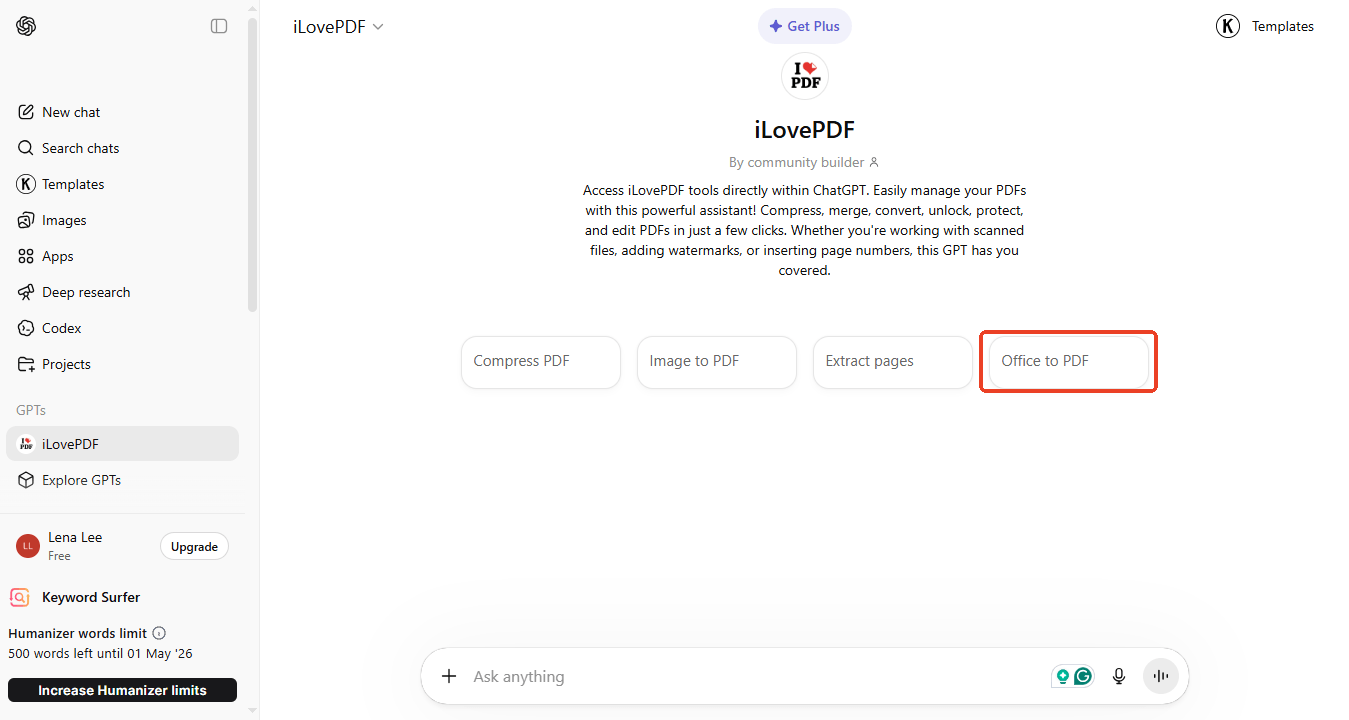Open the Projects section
The height and width of the screenshot is (720, 1349).
pyautogui.click(x=66, y=363)
